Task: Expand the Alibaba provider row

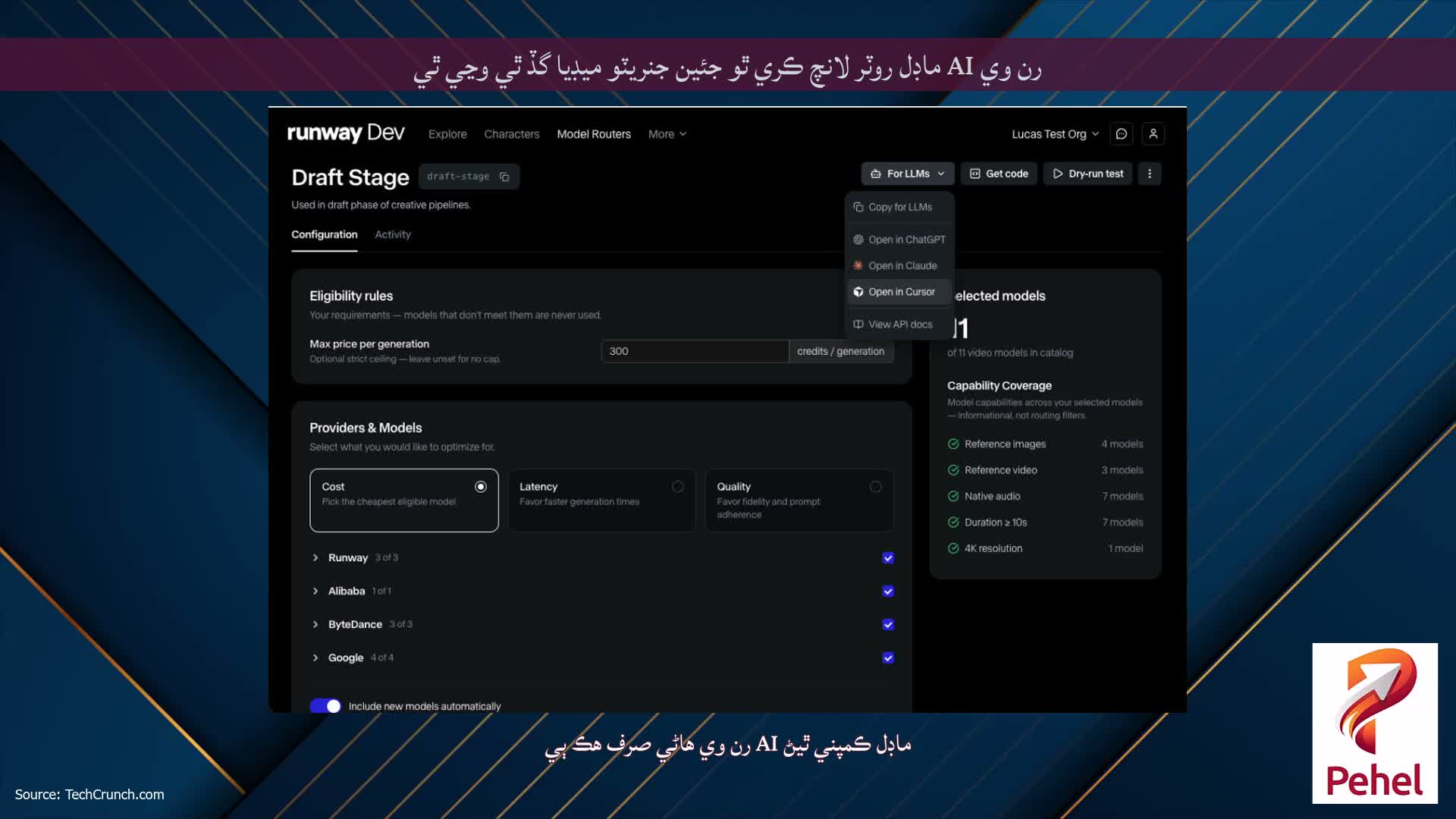Action: point(315,591)
